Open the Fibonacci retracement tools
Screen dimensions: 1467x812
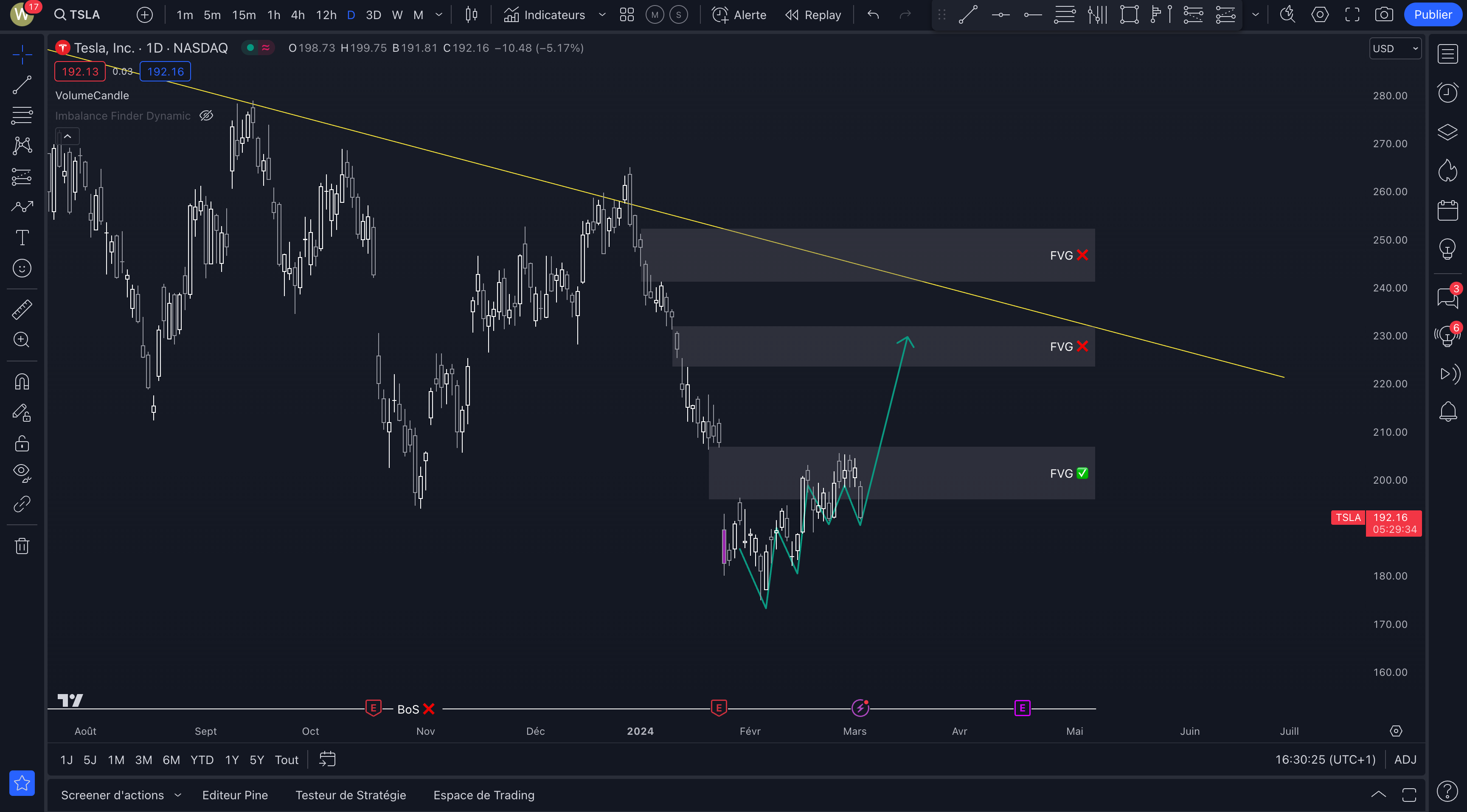point(22,115)
